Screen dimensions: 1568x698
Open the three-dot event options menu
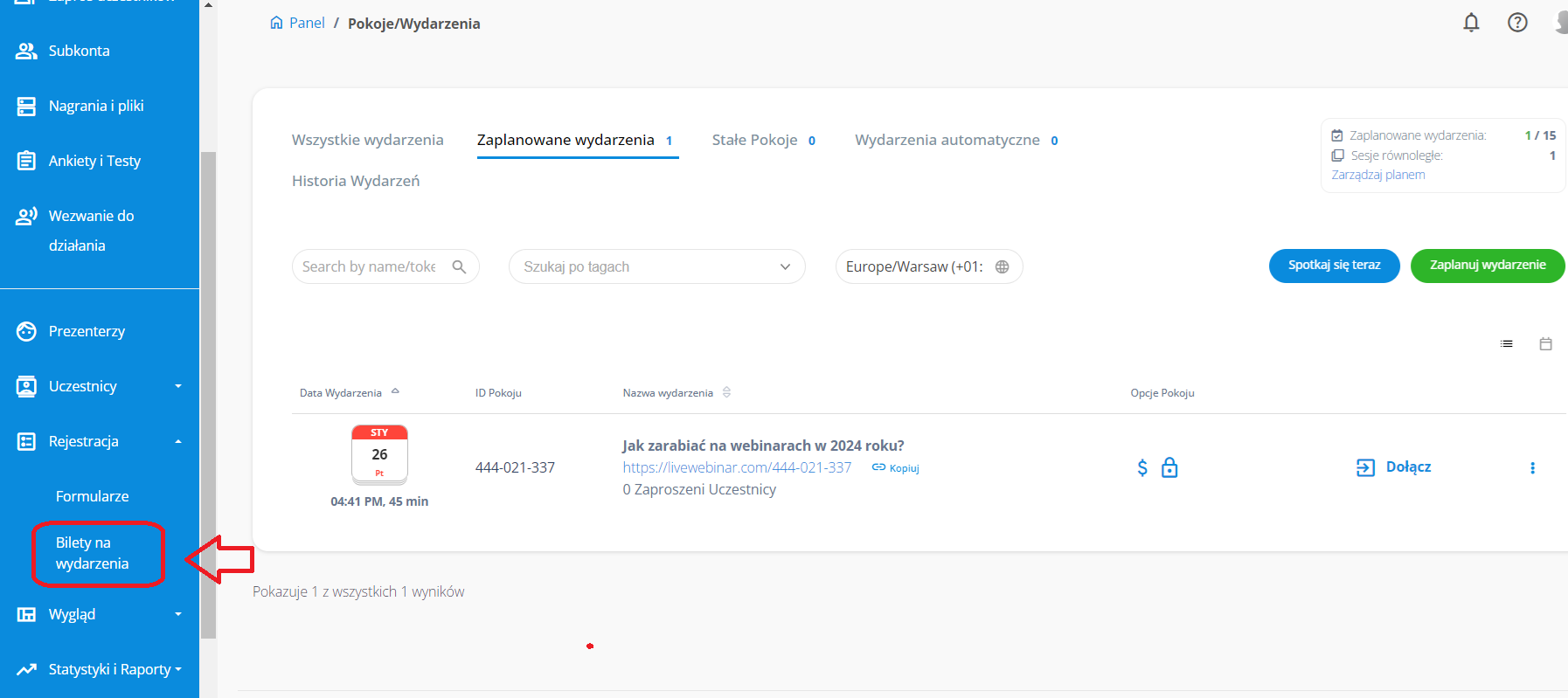1532,468
